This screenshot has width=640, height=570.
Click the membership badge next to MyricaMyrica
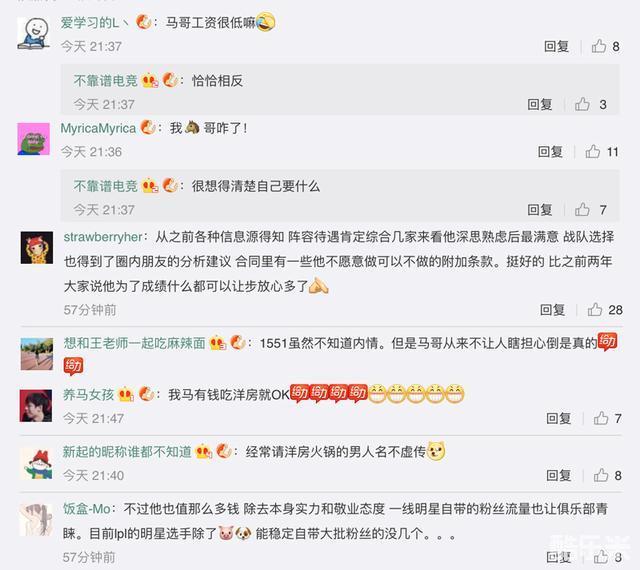(x=148, y=128)
